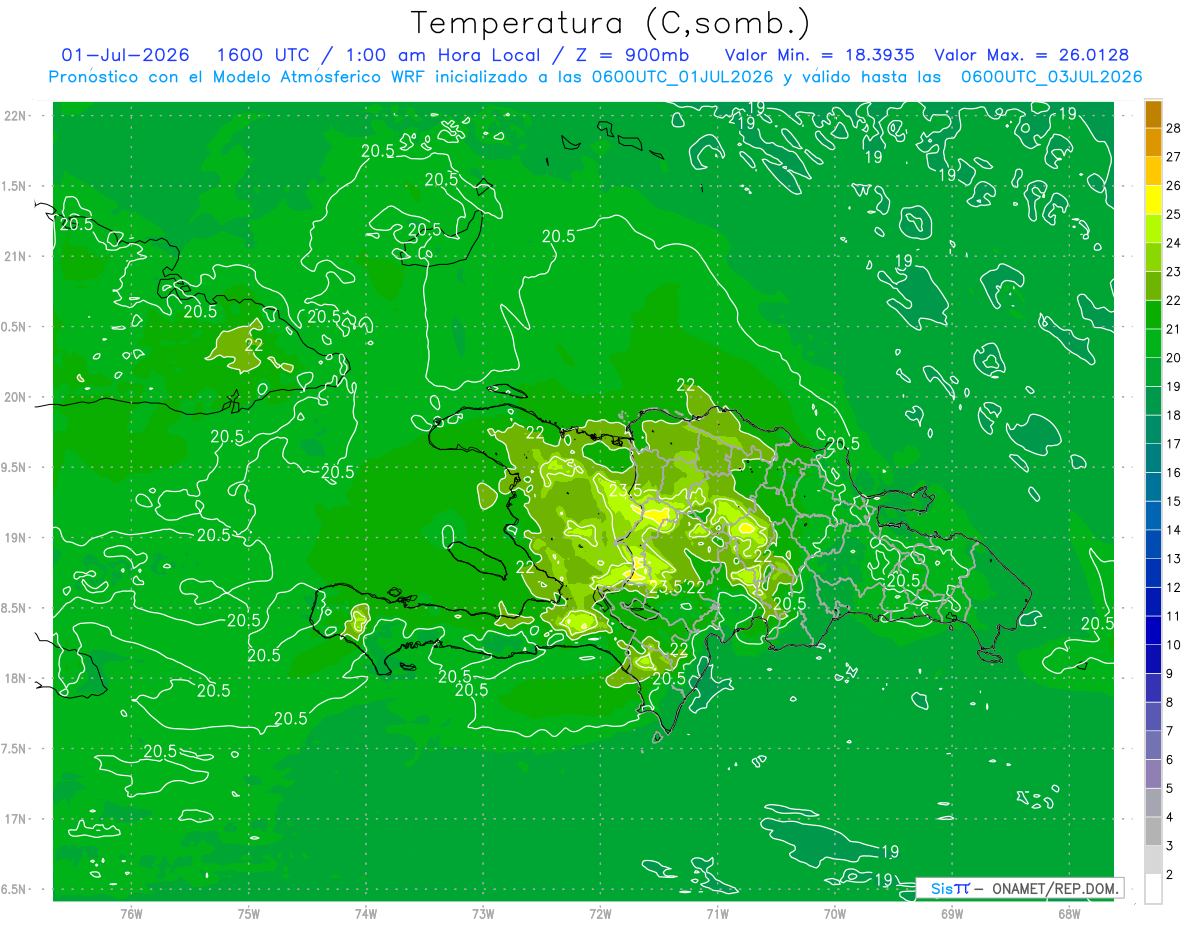Click the yellow band between 25 and 26
Viewport: 1200px width, 927px height.
(x=1153, y=200)
